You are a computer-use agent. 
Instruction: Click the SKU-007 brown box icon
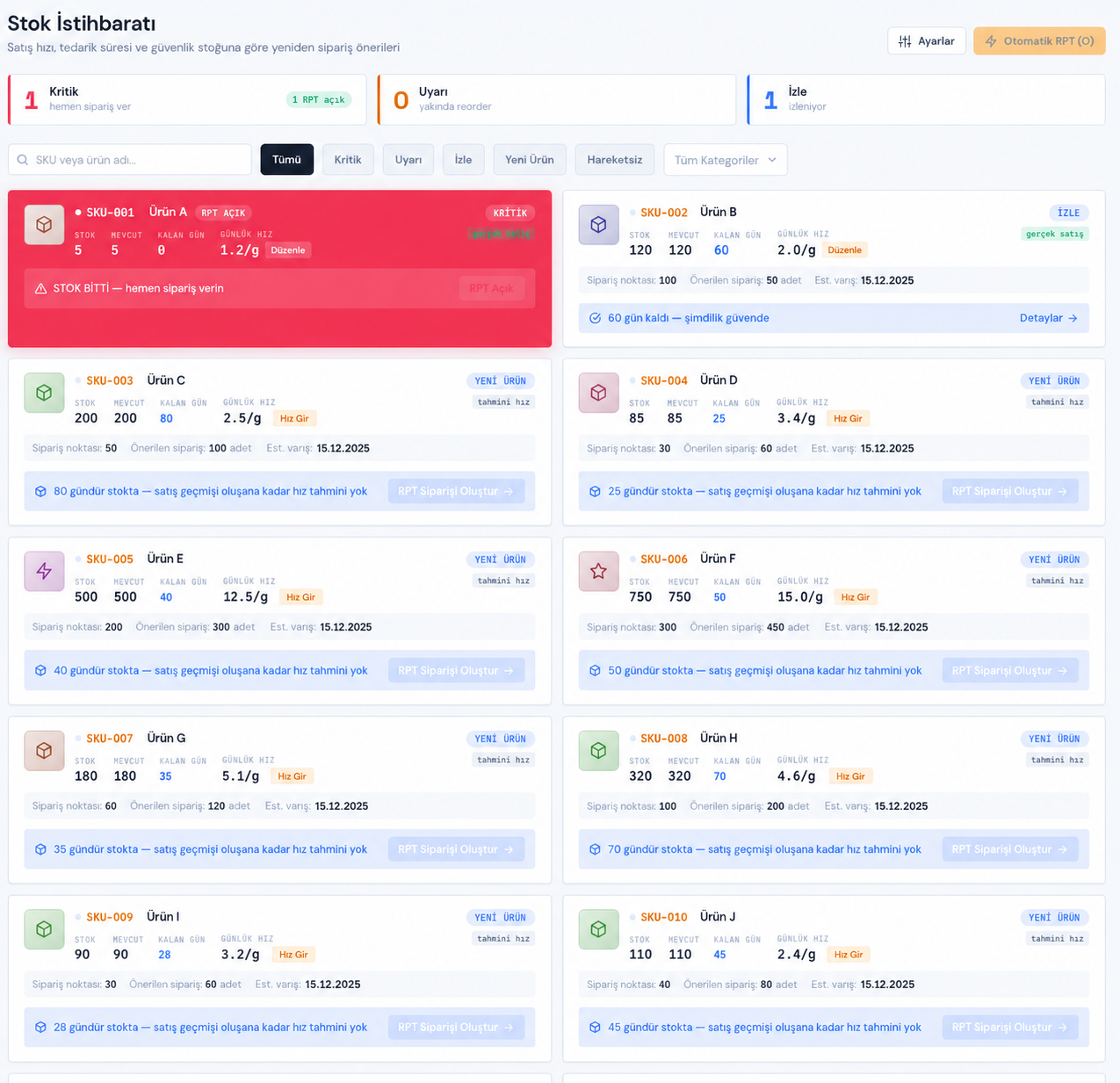pyautogui.click(x=44, y=751)
